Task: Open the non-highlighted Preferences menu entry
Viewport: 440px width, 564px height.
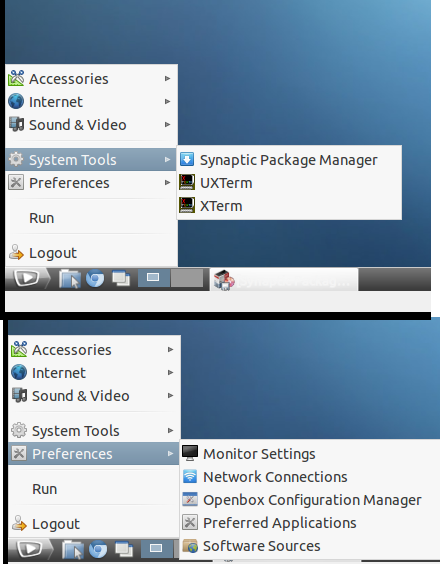Action: [91, 183]
